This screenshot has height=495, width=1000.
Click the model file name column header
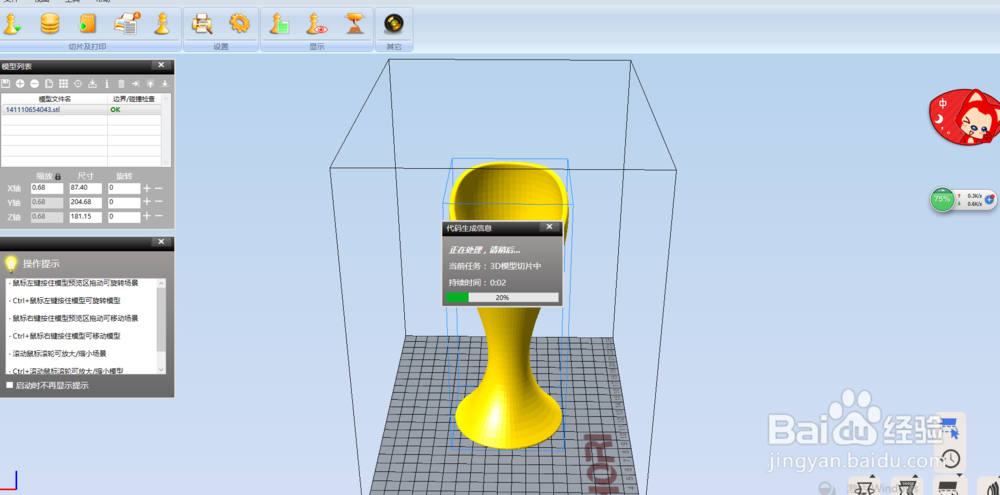tap(54, 100)
